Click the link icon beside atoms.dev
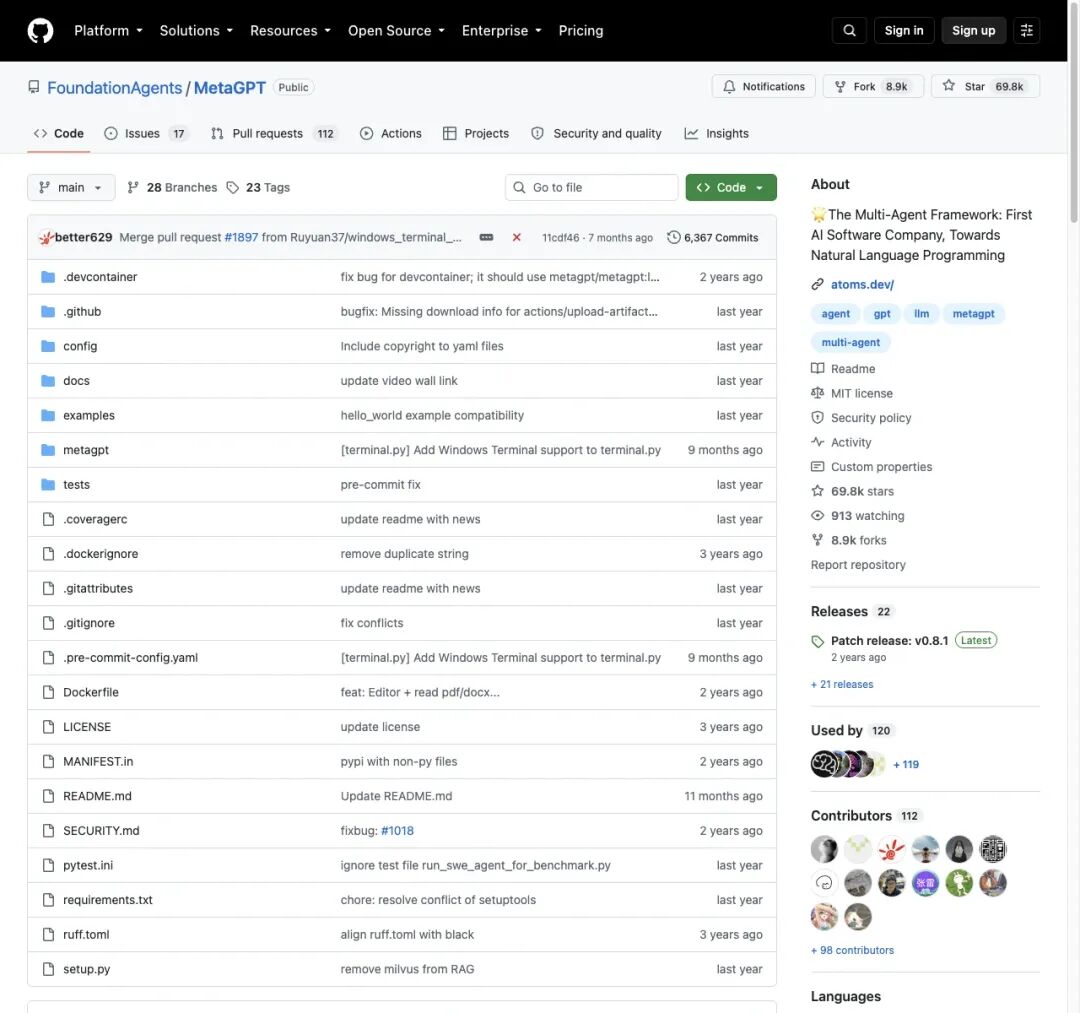 click(817, 284)
